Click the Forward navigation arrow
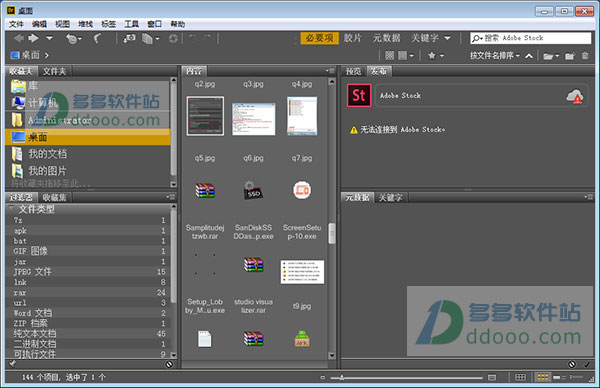 [x=34, y=38]
